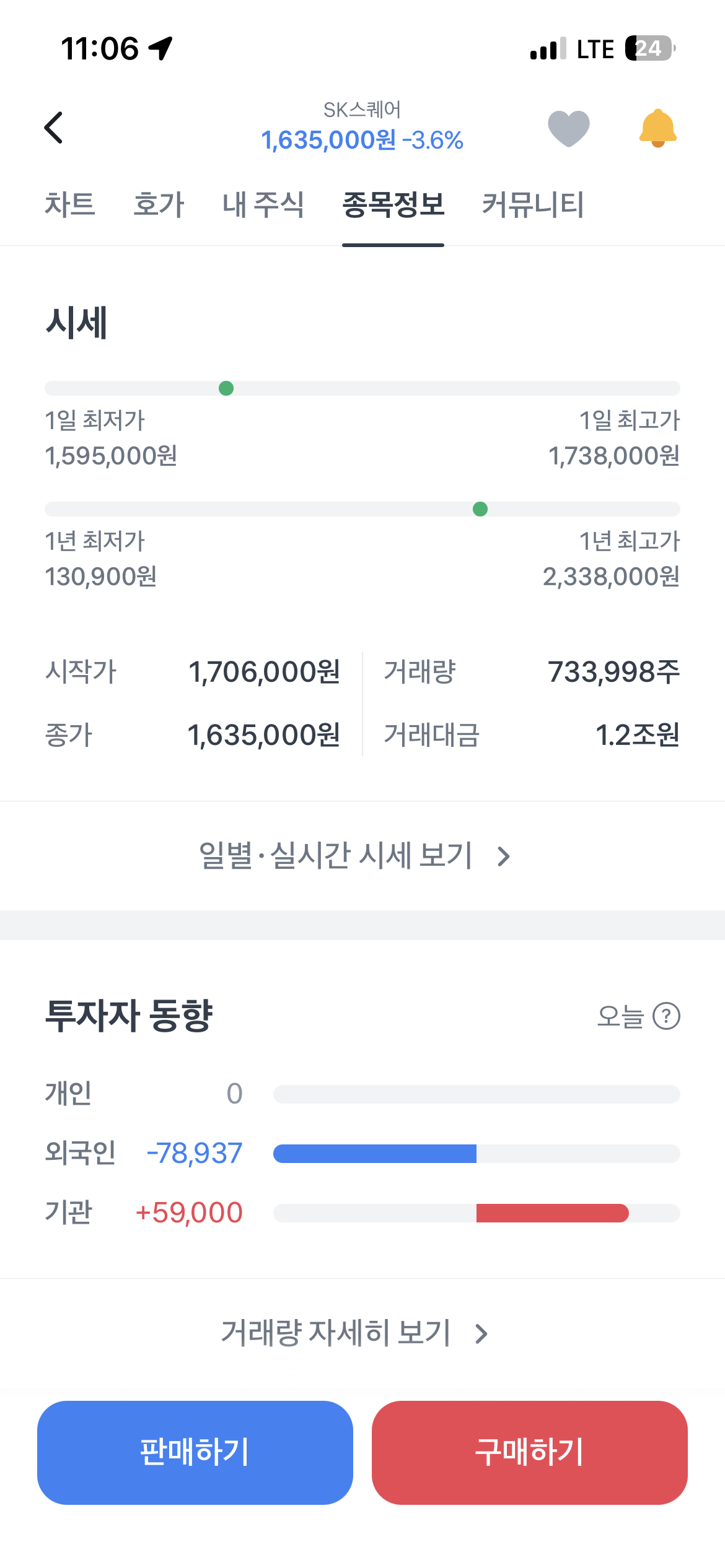Switch to the 호가 tab
Screen dimensions: 725x1568
pyautogui.click(x=159, y=204)
